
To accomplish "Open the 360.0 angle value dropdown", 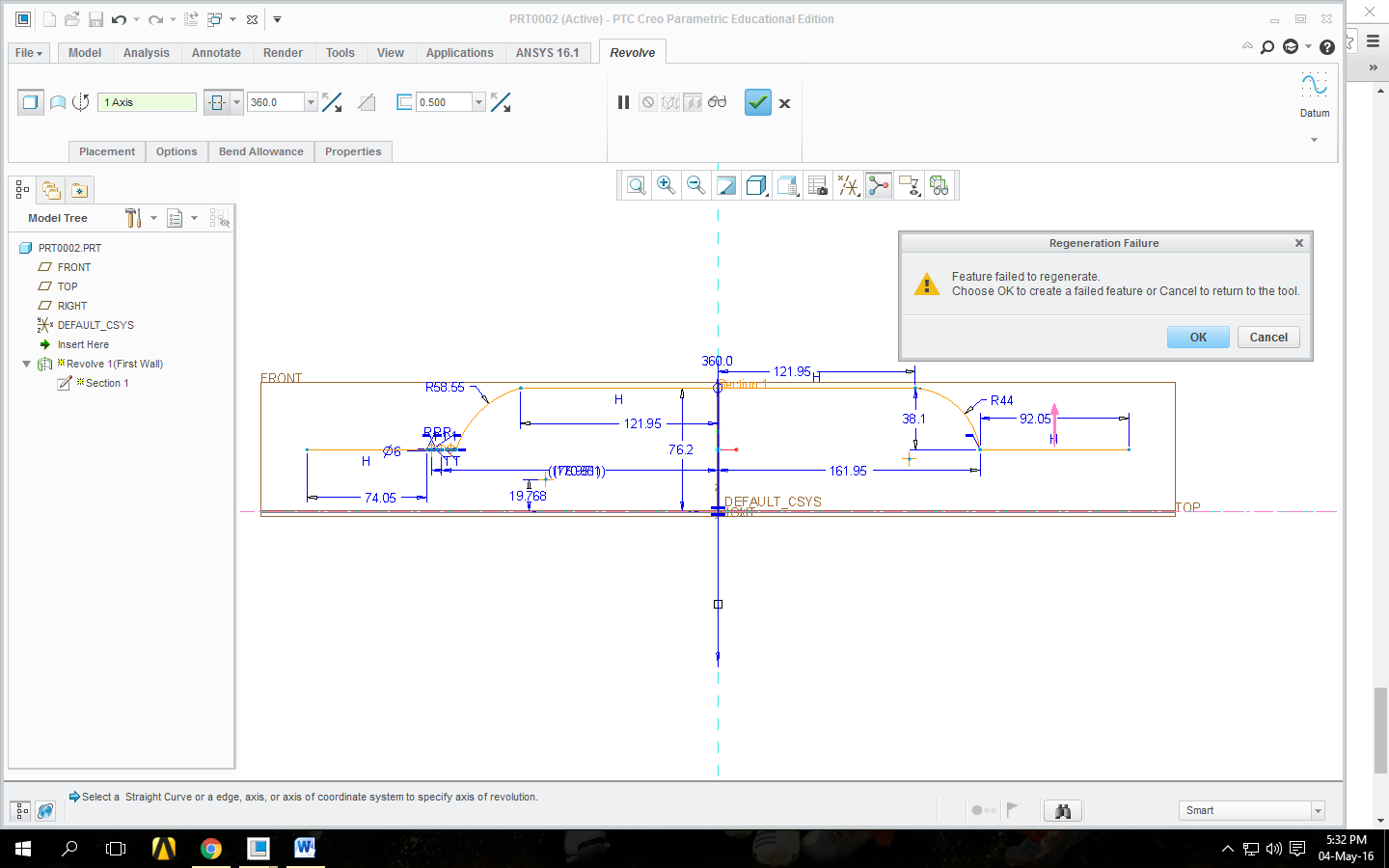I will tap(311, 102).
